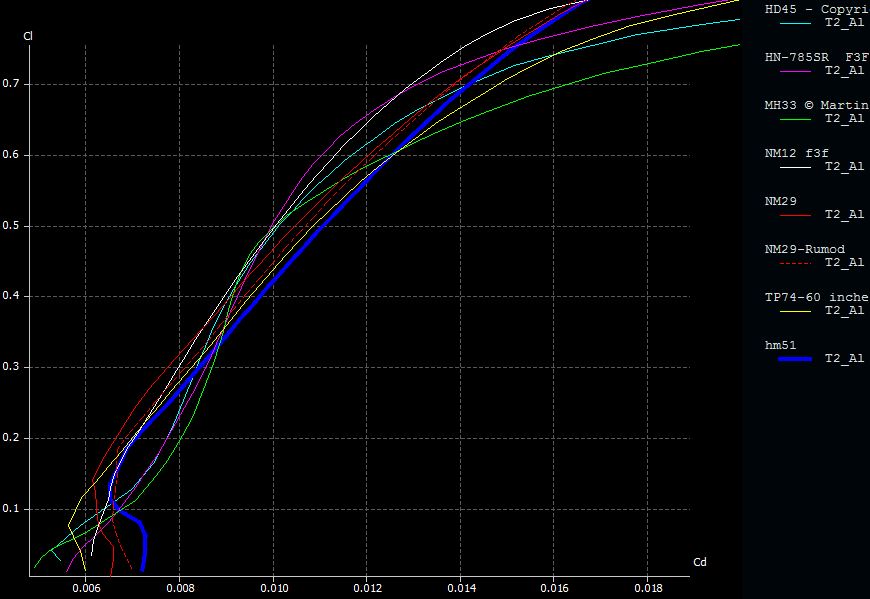
Task: Click the hm51 airfoil name in legend
Action: [779, 345]
